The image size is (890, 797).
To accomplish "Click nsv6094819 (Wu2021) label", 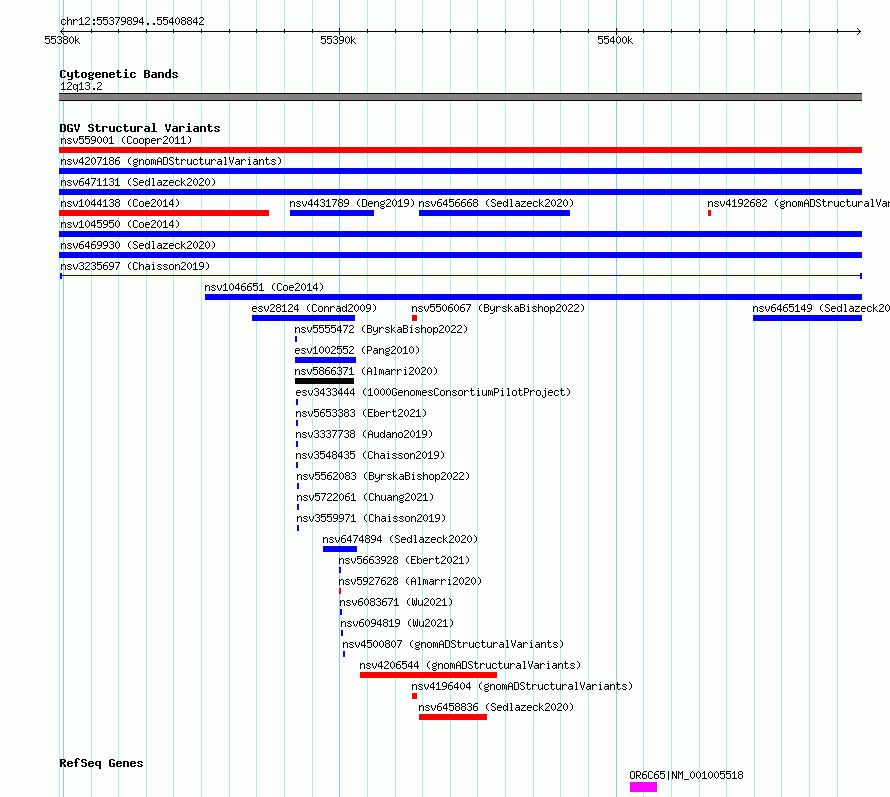I will tap(397, 623).
